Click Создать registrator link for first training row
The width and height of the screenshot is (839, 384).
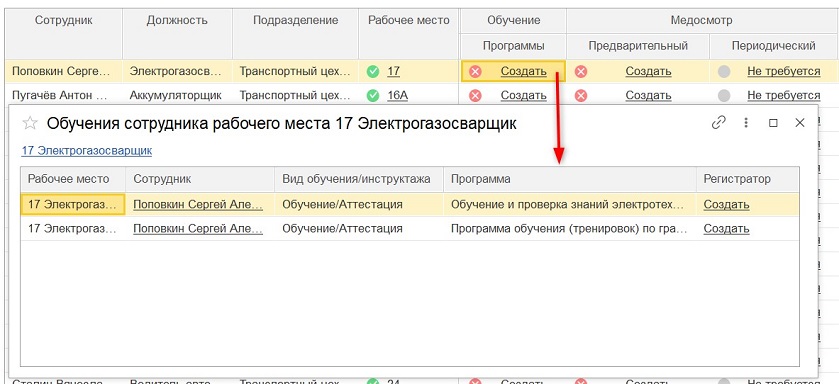tap(726, 204)
